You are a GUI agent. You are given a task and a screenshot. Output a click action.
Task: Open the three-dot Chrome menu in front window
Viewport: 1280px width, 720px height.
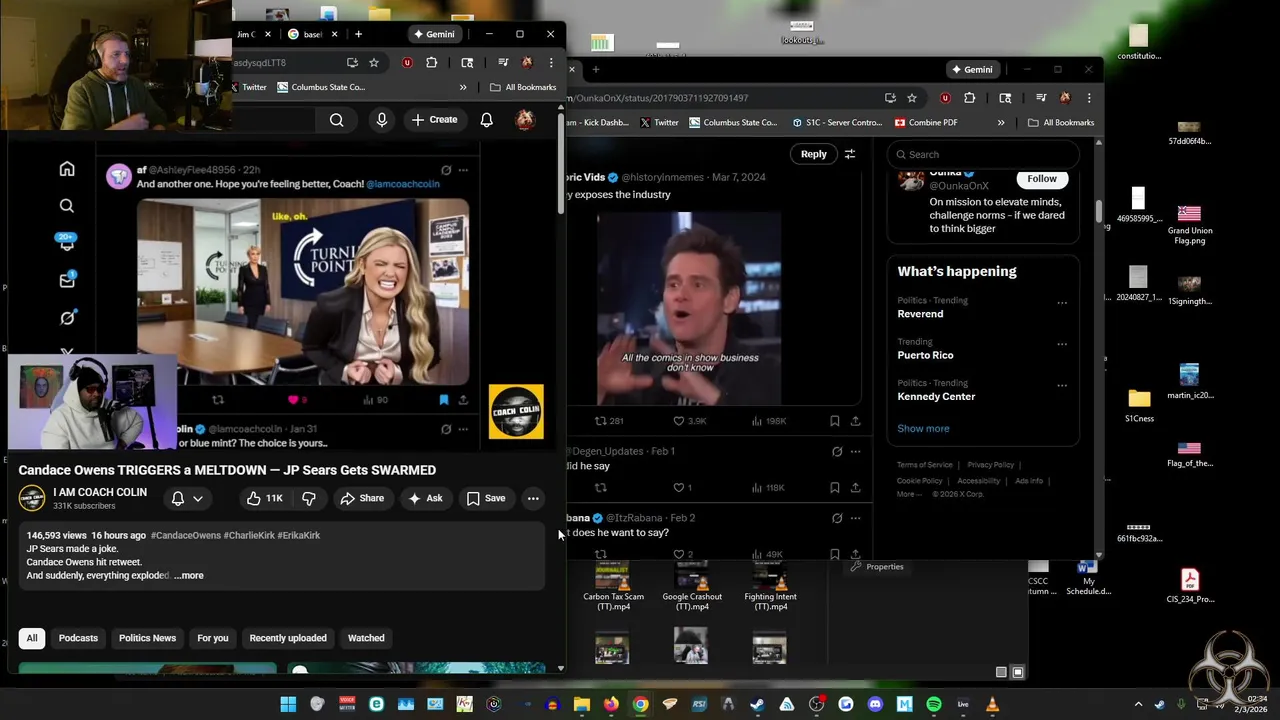coord(551,62)
